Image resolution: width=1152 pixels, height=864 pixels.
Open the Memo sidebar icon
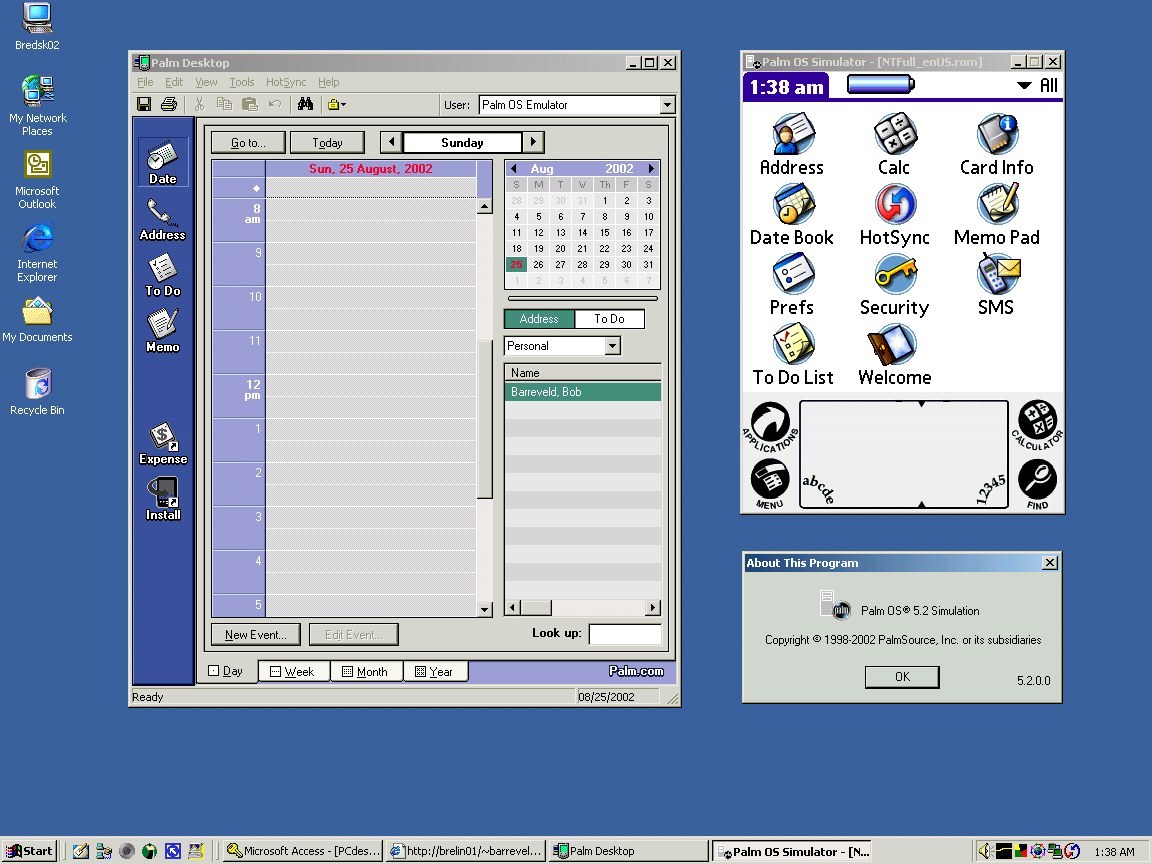[x=162, y=331]
